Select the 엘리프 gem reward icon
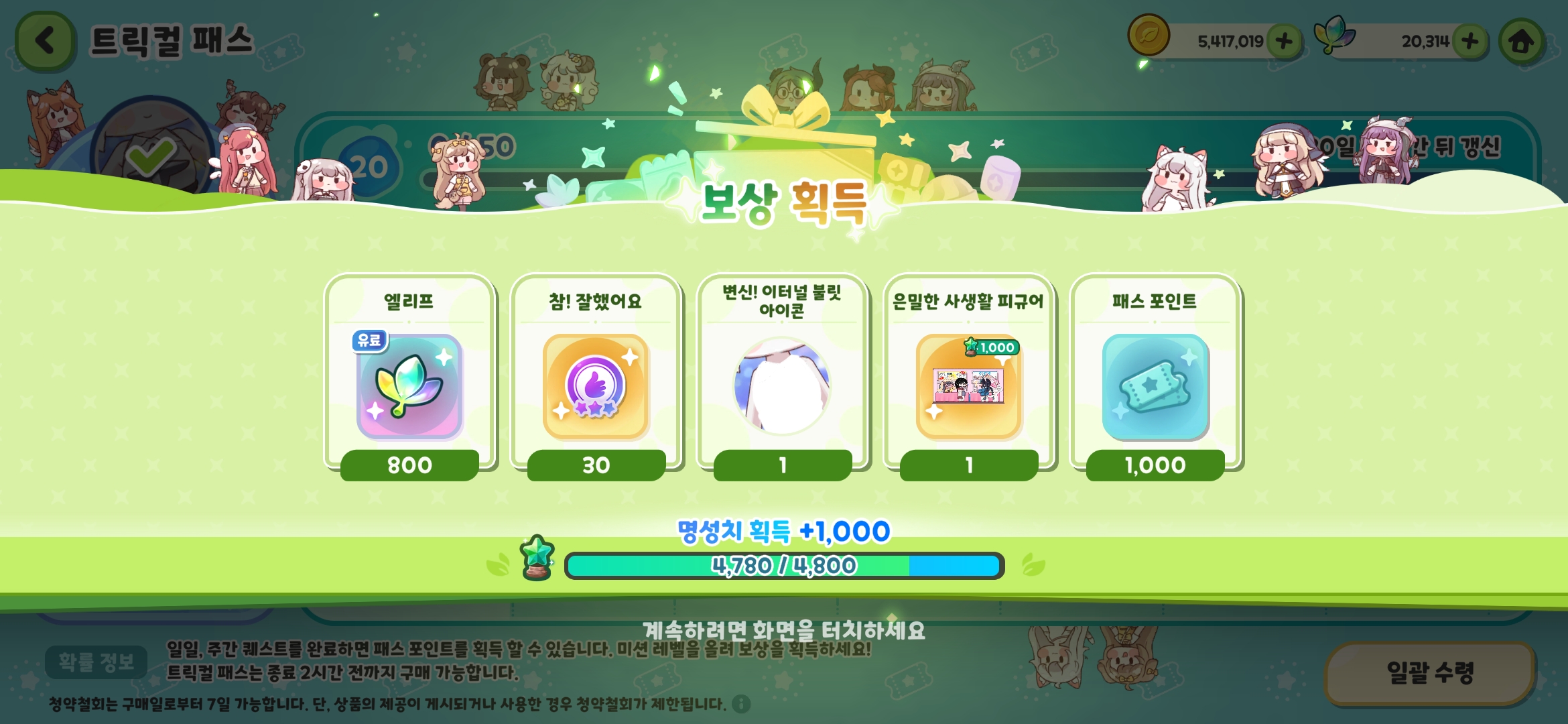This screenshot has height=724, width=1568. 409,387
